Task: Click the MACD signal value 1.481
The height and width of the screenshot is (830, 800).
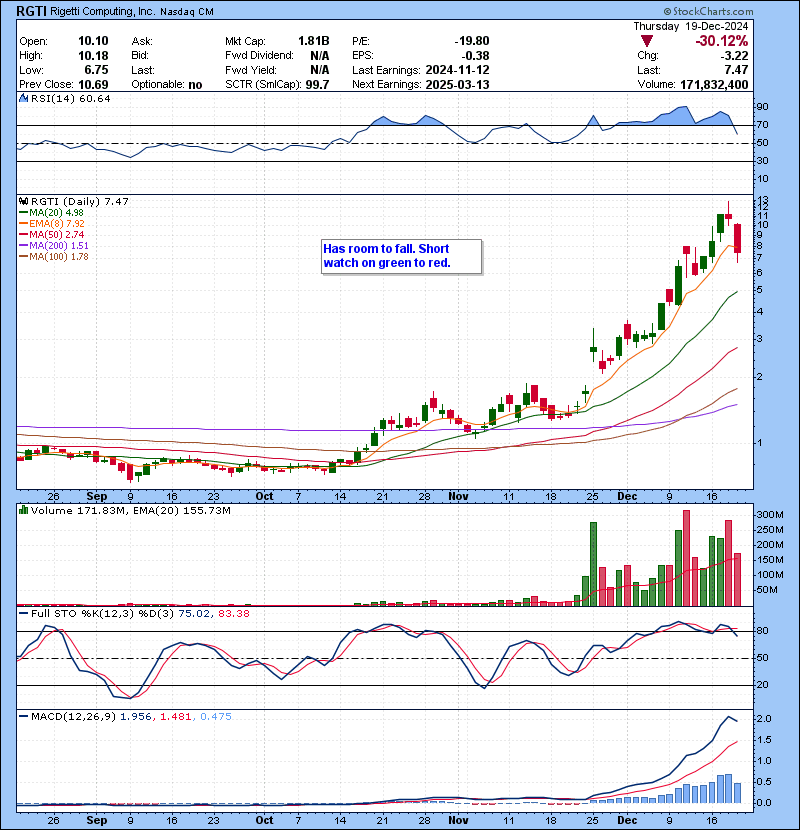Action: [x=175, y=717]
